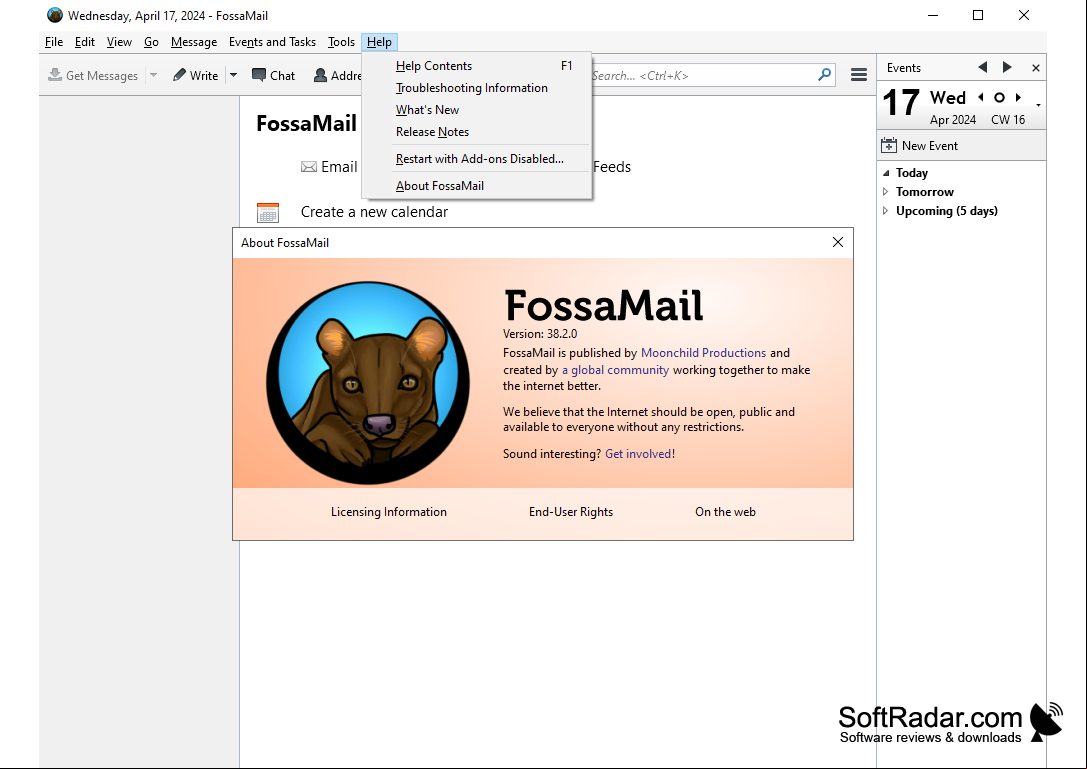The height and width of the screenshot is (769, 1087).
Task: Collapse the Today events group
Action: [886, 173]
